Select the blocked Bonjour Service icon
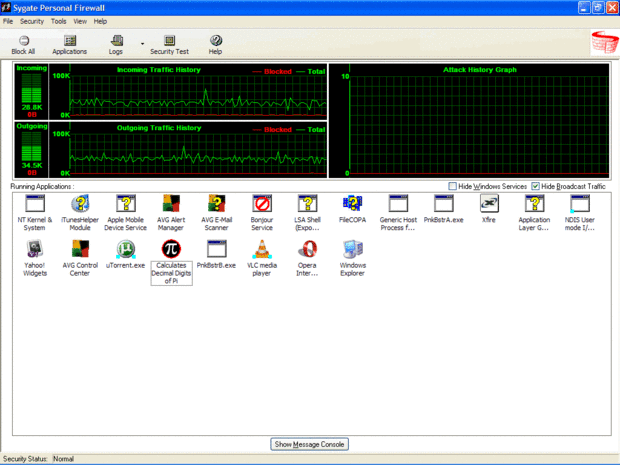The height and width of the screenshot is (465, 620). click(262, 204)
